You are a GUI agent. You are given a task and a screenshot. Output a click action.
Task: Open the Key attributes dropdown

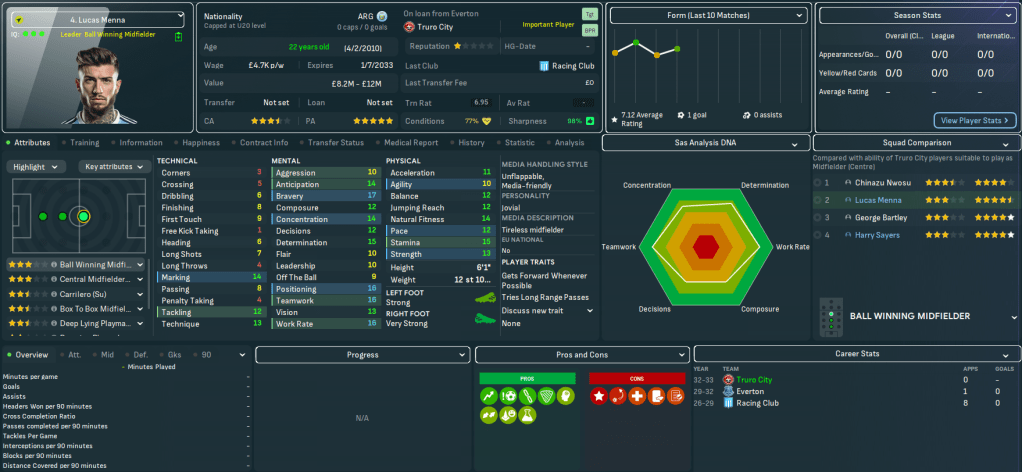click(113, 167)
